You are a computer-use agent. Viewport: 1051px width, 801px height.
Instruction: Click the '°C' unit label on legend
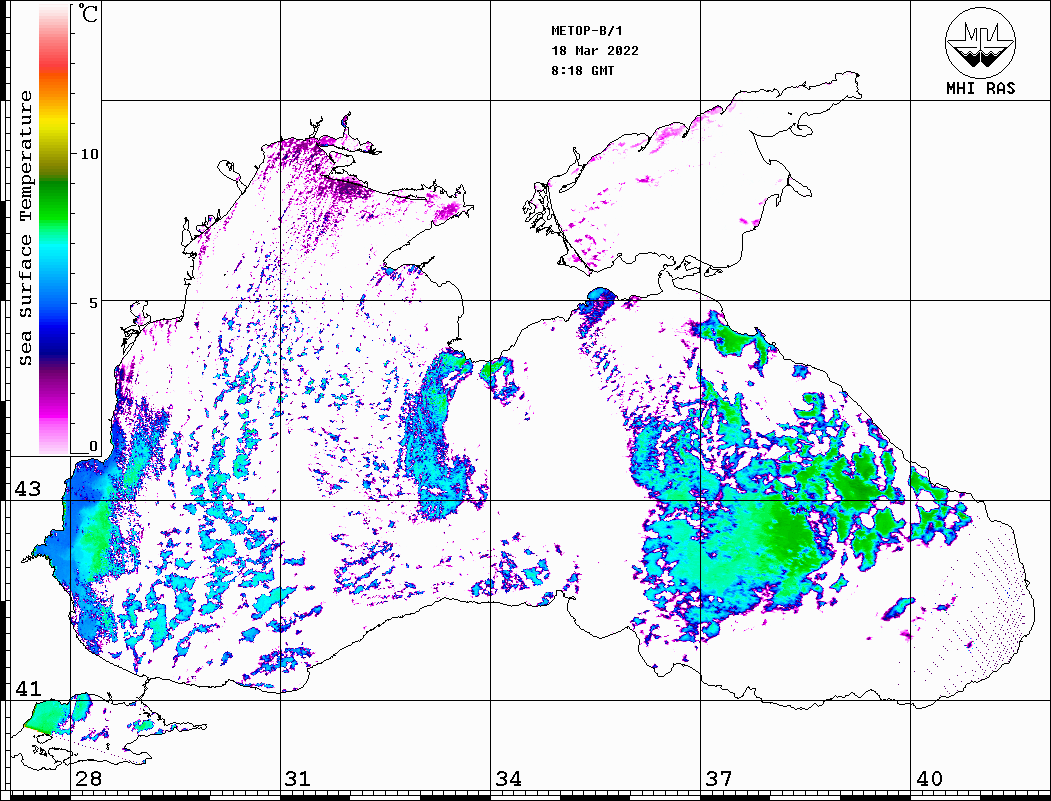88,13
